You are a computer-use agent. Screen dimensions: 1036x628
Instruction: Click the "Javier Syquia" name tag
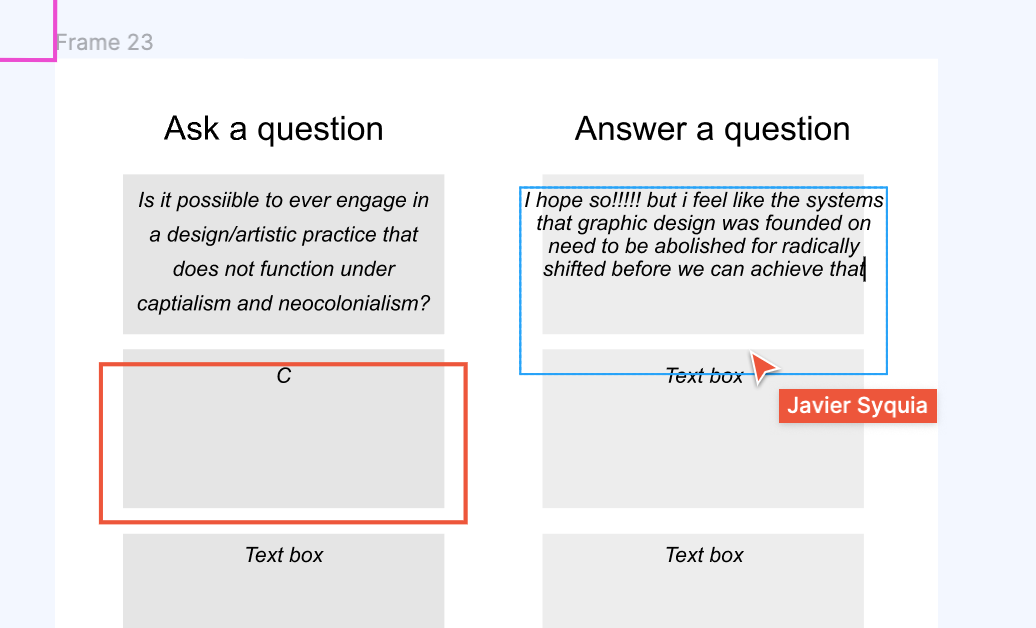[857, 406]
